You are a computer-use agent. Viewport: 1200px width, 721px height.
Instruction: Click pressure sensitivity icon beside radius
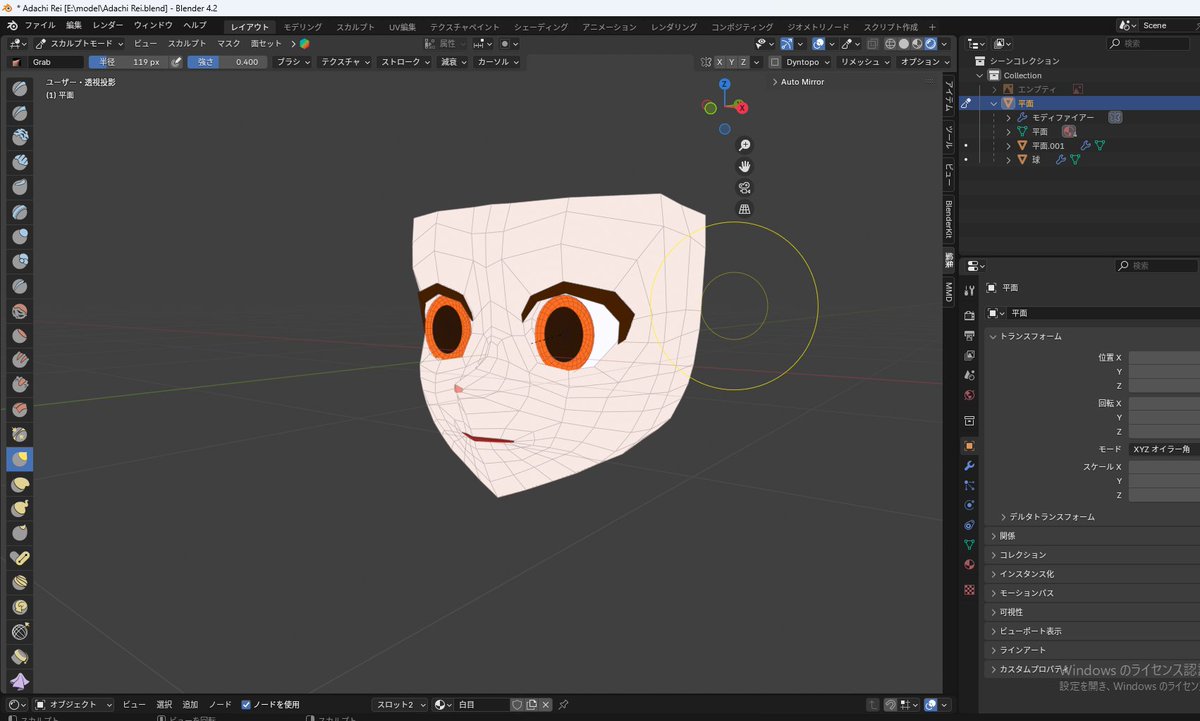(x=177, y=62)
